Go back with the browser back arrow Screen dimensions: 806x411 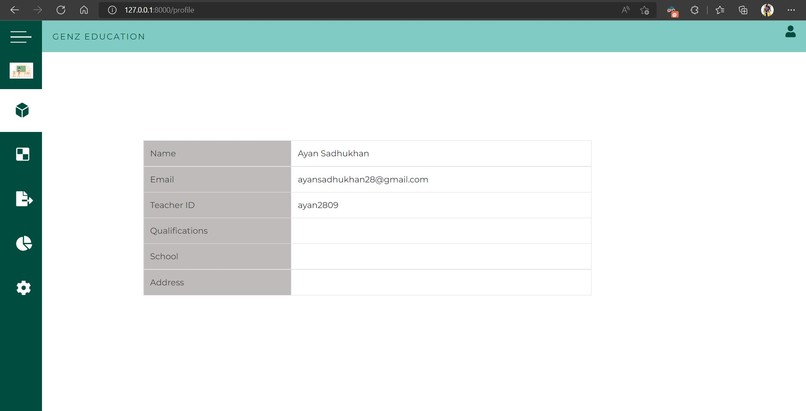tap(14, 10)
